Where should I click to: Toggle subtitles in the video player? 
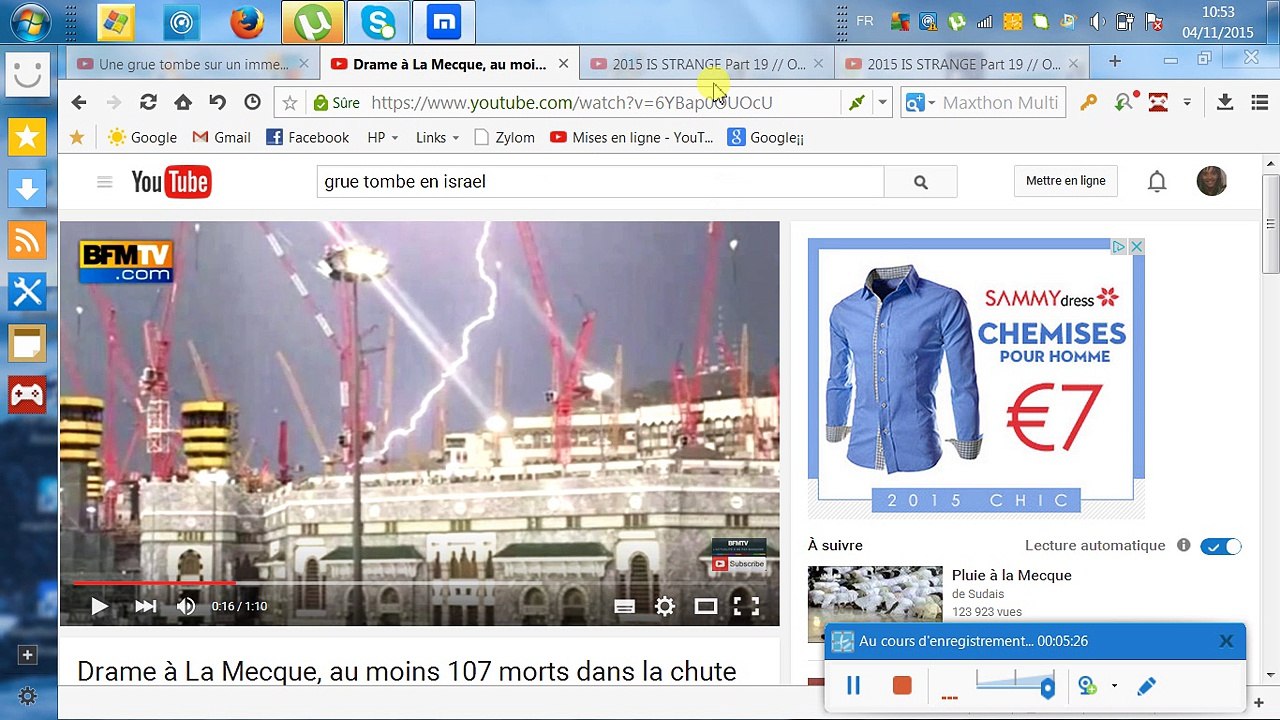[625, 606]
